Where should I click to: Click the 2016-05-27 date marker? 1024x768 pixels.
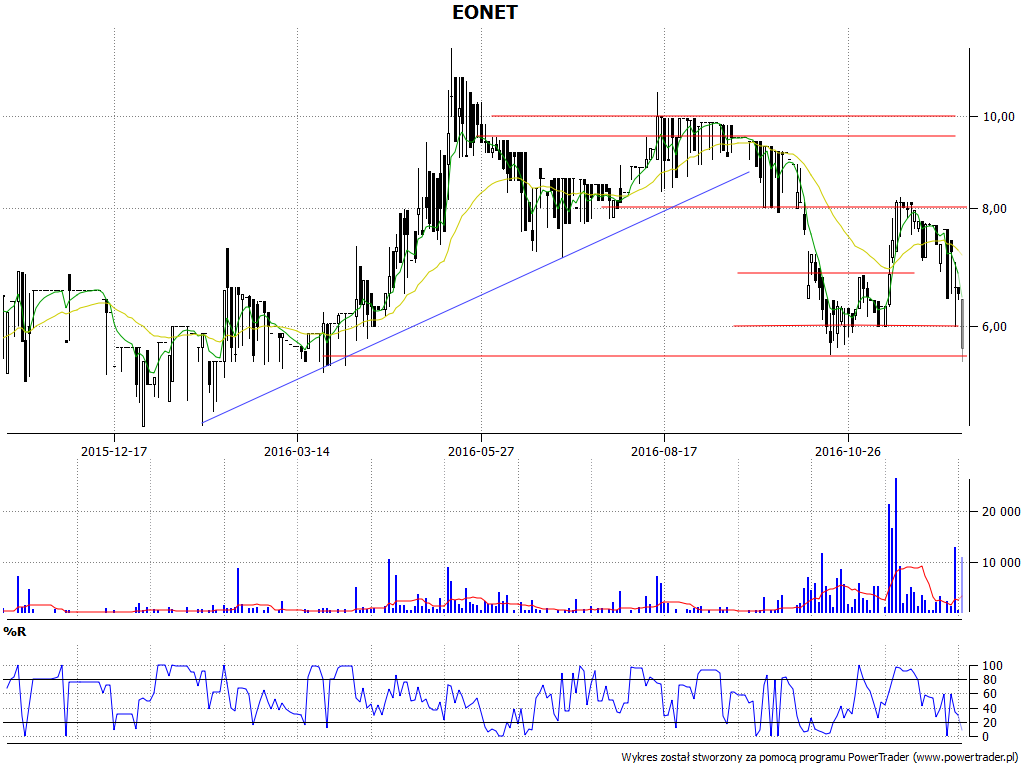coord(481,451)
